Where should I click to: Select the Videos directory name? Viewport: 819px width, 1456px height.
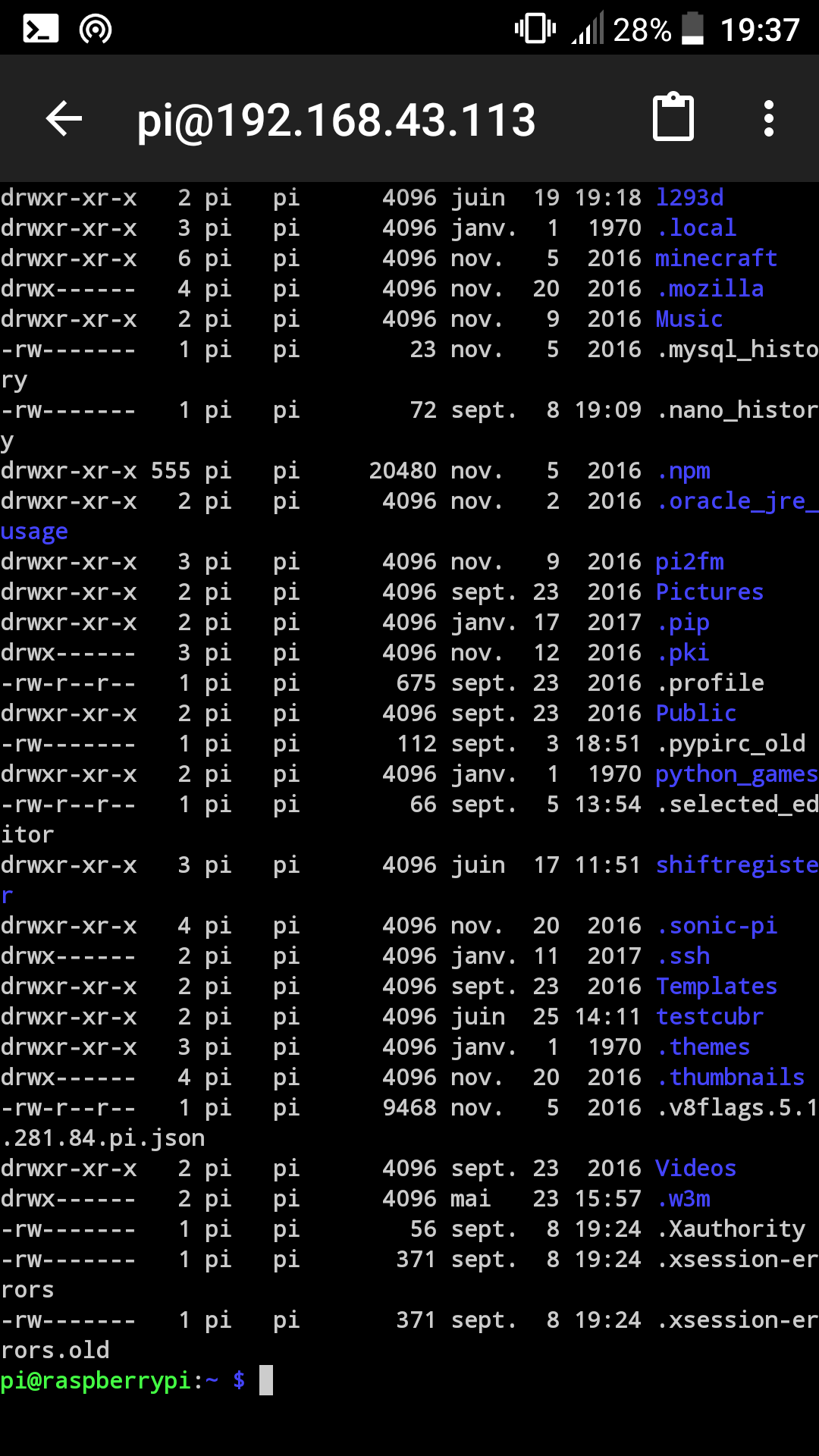coord(696,1169)
